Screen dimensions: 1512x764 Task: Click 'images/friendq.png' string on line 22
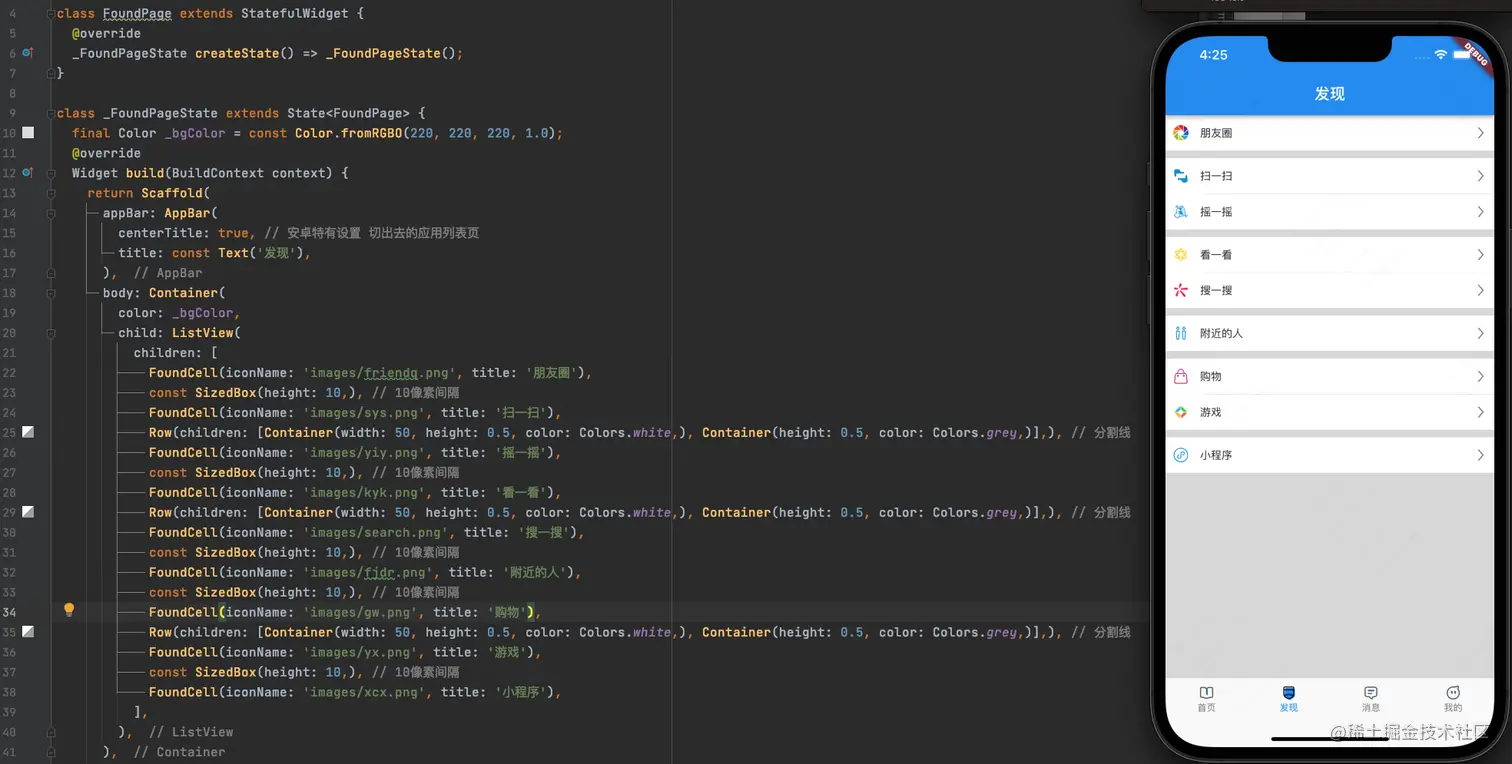[380, 373]
